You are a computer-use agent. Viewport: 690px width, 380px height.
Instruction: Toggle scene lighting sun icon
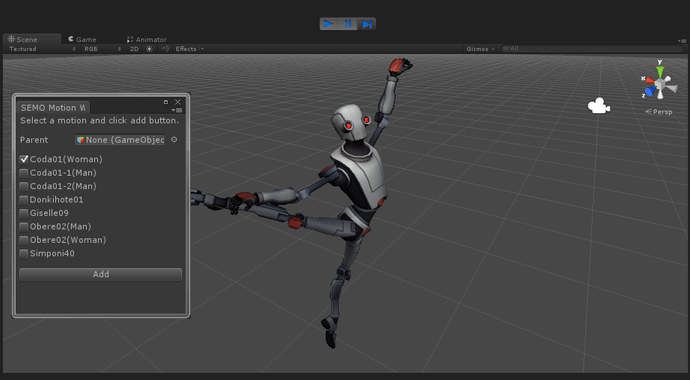(x=149, y=49)
